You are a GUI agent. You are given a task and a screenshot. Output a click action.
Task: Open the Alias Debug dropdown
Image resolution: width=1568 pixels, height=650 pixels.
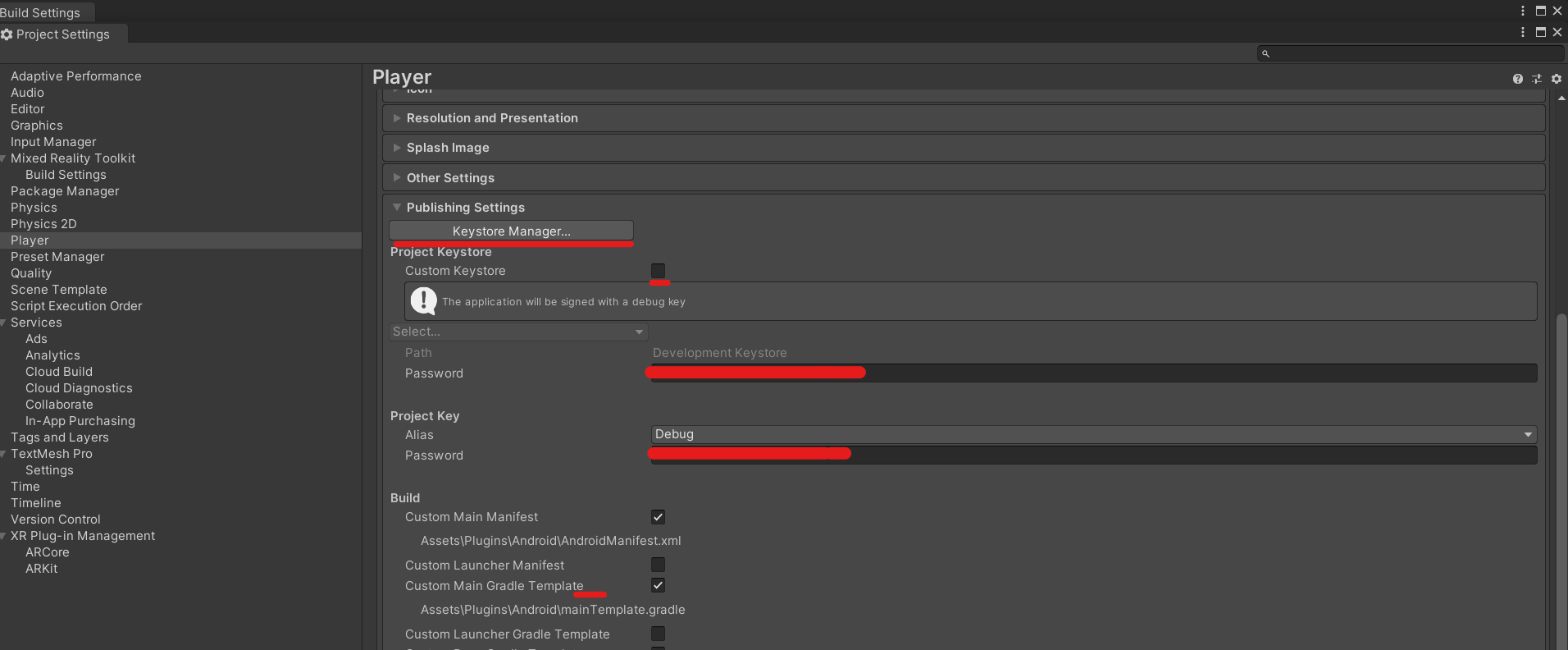pyautogui.click(x=1094, y=434)
